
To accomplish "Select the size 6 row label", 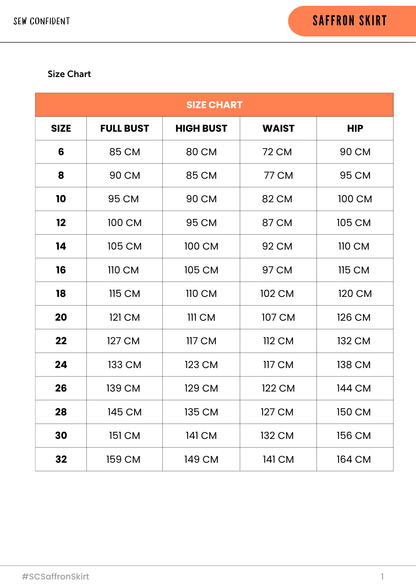I will [x=61, y=152].
